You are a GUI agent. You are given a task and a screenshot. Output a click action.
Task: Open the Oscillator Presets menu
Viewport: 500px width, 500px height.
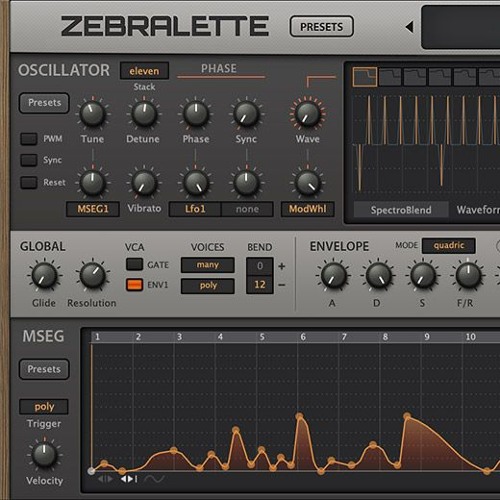click(44, 103)
